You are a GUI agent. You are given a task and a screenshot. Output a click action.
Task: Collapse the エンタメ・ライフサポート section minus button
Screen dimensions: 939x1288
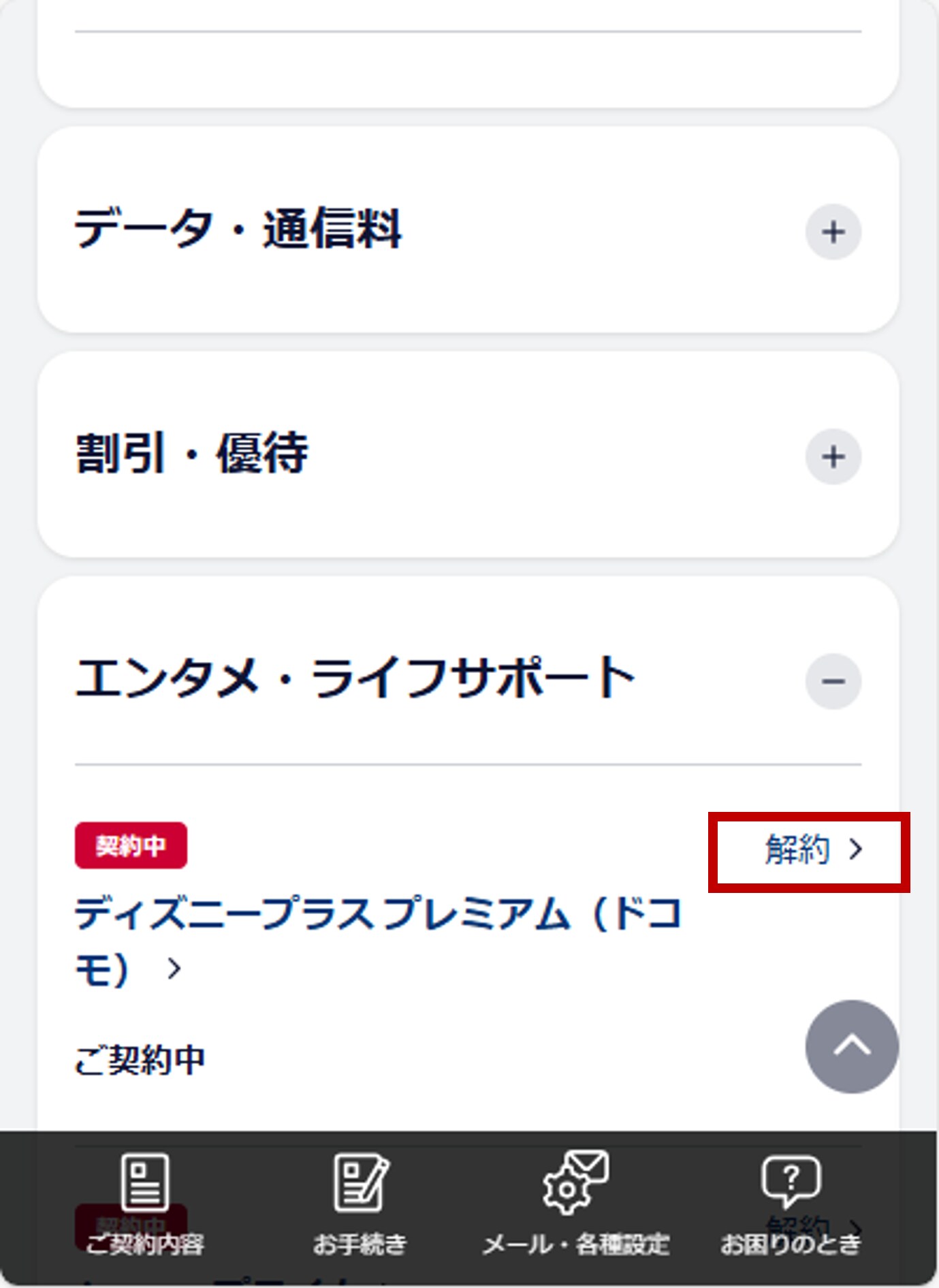click(833, 681)
